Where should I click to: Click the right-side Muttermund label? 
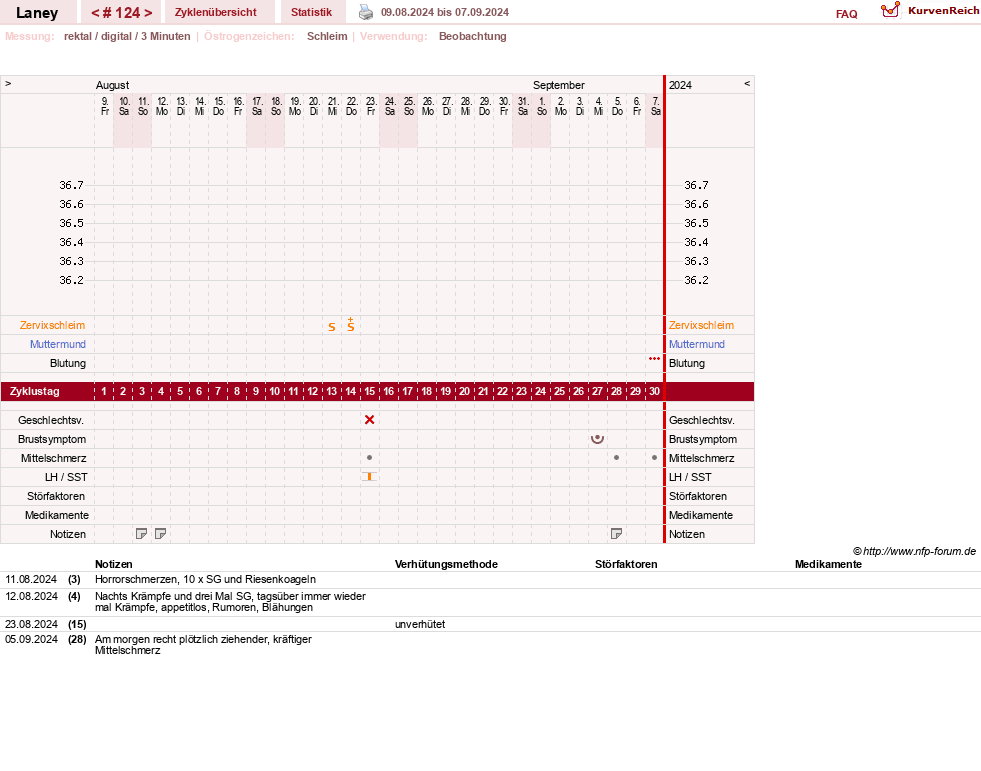click(x=696, y=344)
